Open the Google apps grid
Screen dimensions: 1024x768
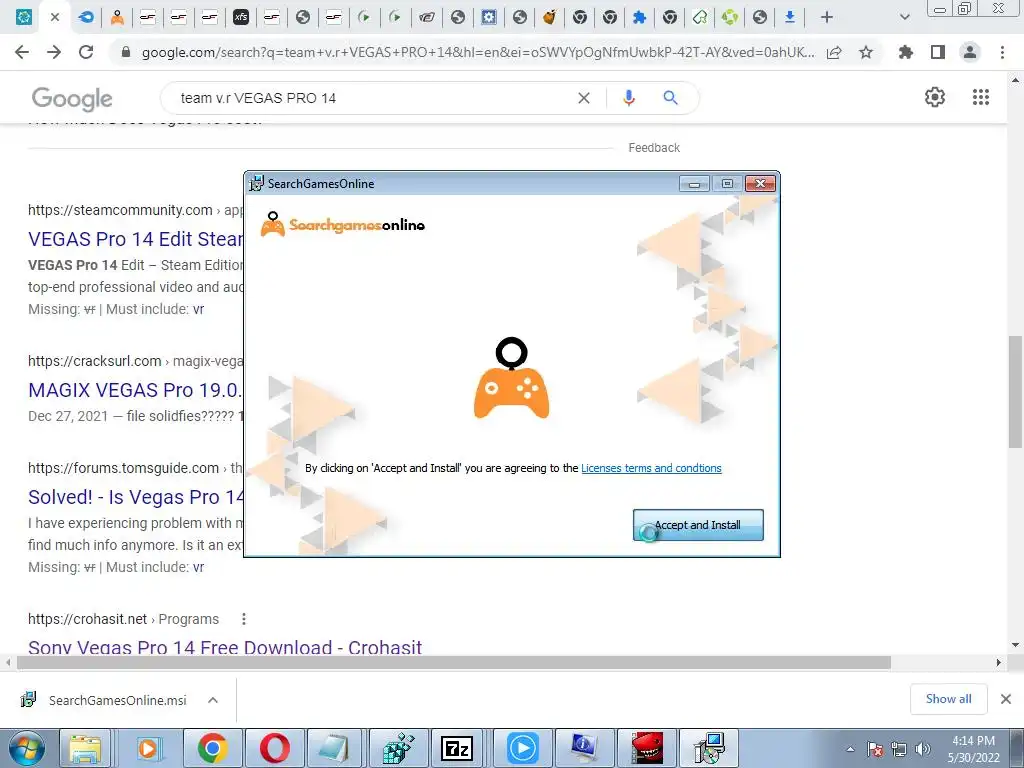pyautogui.click(x=981, y=97)
